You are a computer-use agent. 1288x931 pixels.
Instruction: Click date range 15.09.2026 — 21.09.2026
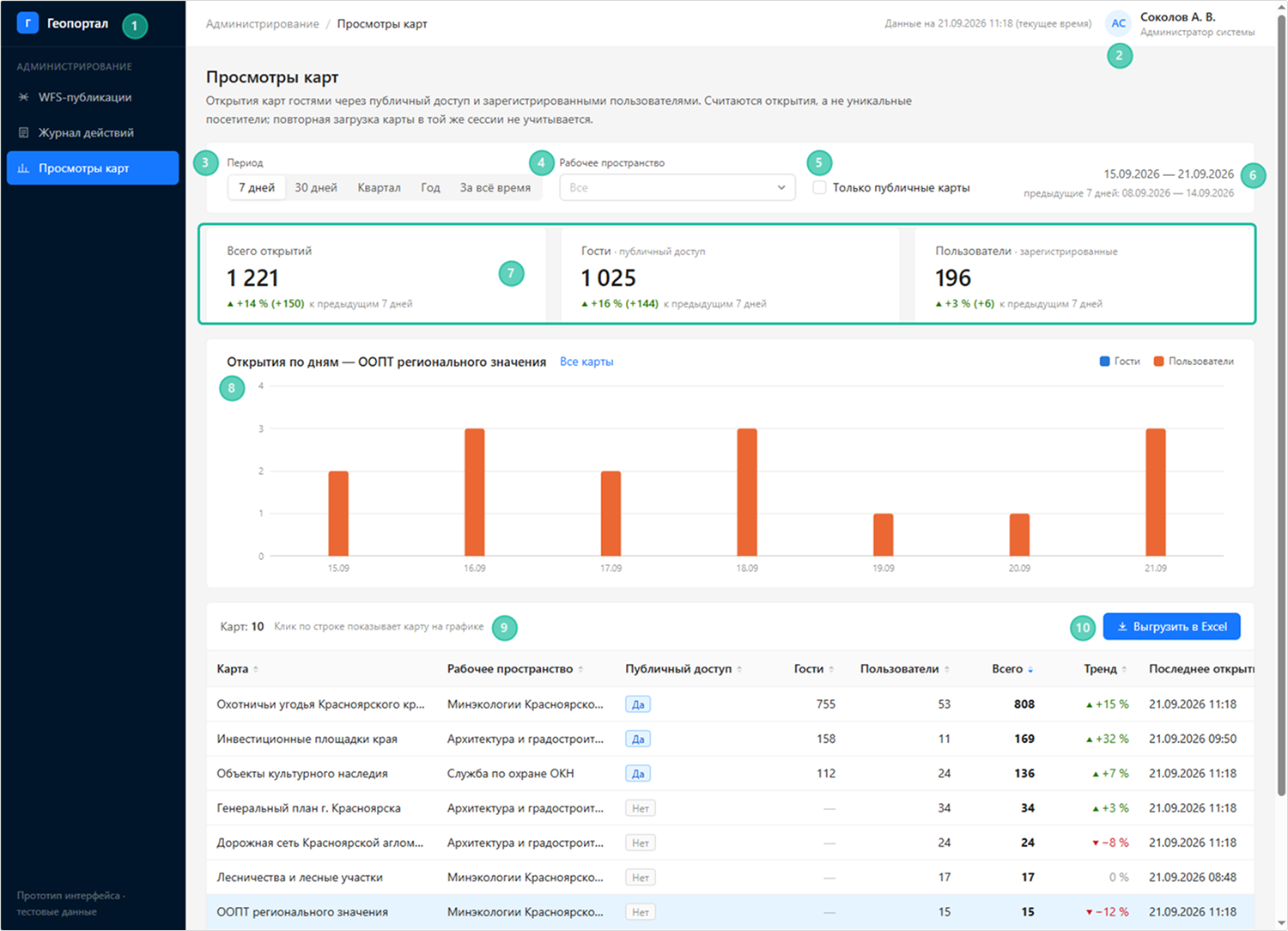1169,173
